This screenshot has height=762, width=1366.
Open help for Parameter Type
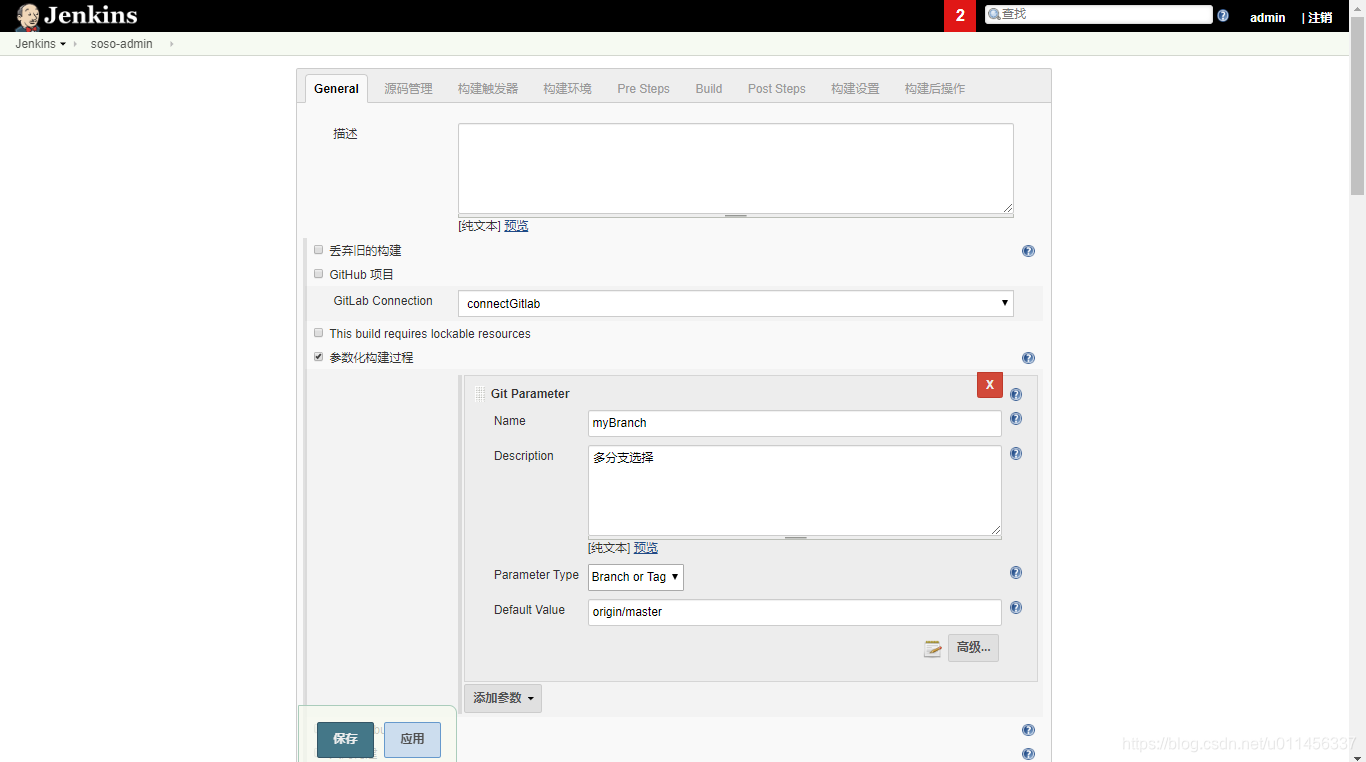1016,573
